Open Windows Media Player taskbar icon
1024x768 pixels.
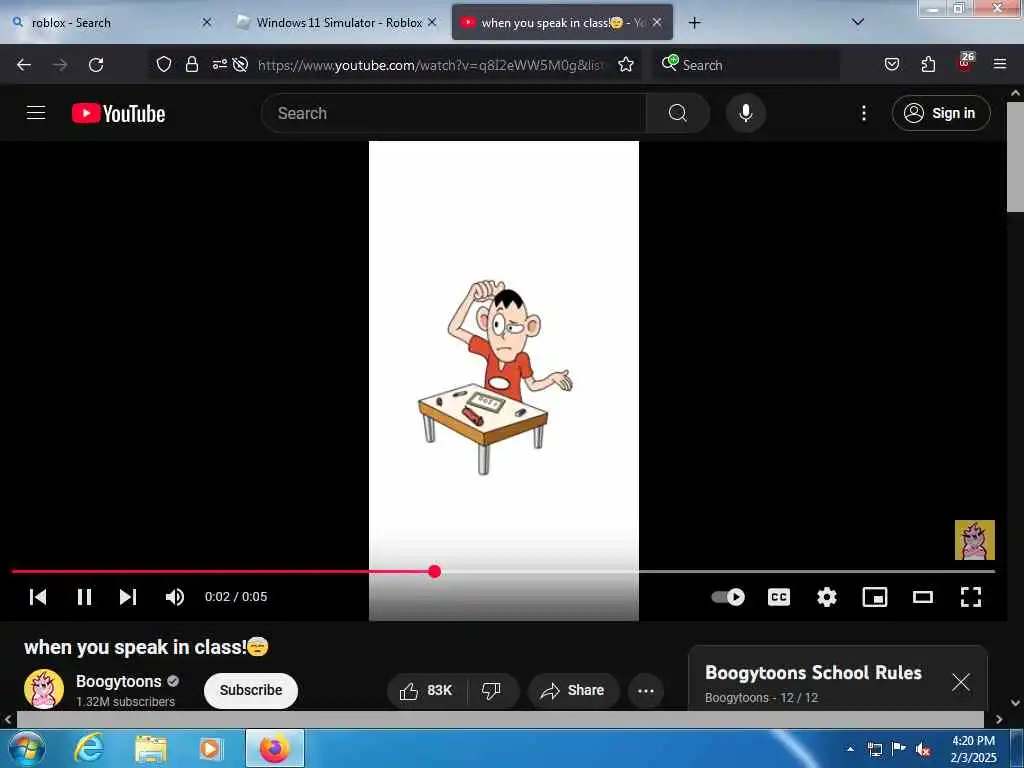[211, 748]
